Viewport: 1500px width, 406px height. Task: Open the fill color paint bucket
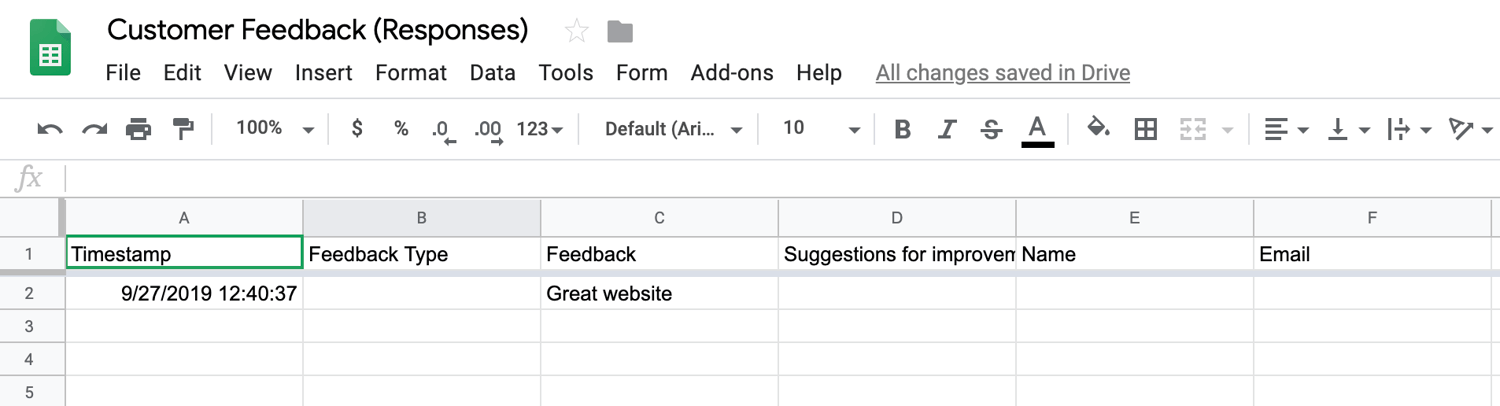[1098, 128]
